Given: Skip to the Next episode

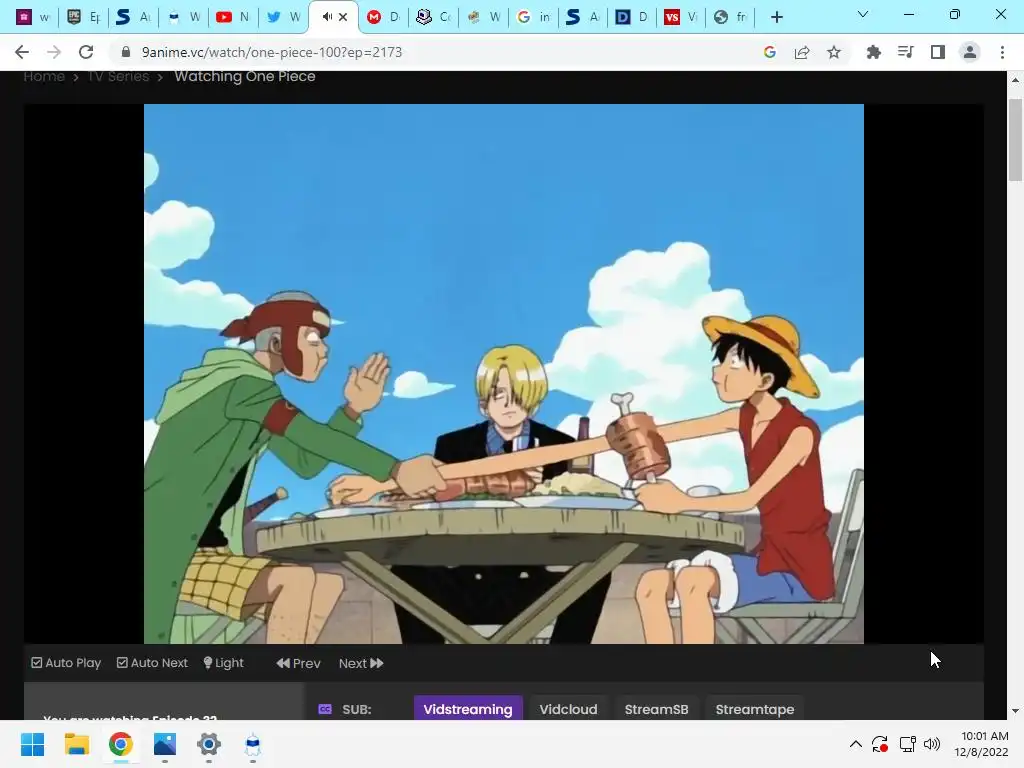Looking at the screenshot, I should 361,664.
